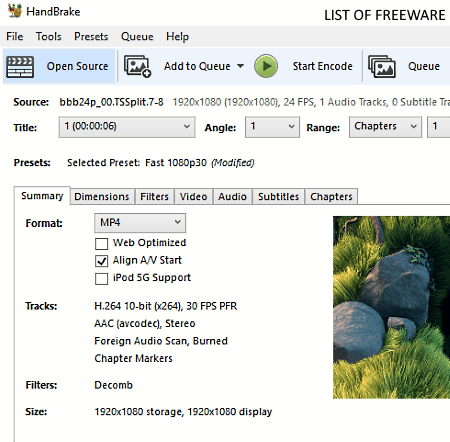The height and width of the screenshot is (442, 450).
Task: Switch to the Dimensions tab
Action: pyautogui.click(x=102, y=197)
